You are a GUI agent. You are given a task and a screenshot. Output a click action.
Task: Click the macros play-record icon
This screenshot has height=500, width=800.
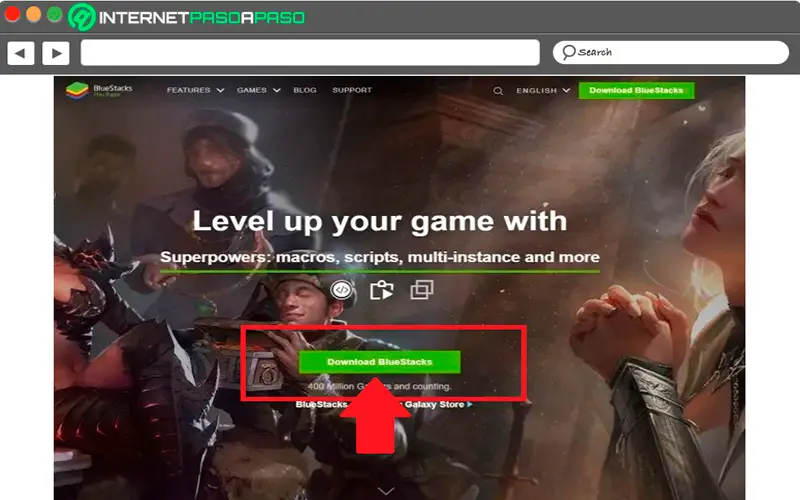coord(382,290)
